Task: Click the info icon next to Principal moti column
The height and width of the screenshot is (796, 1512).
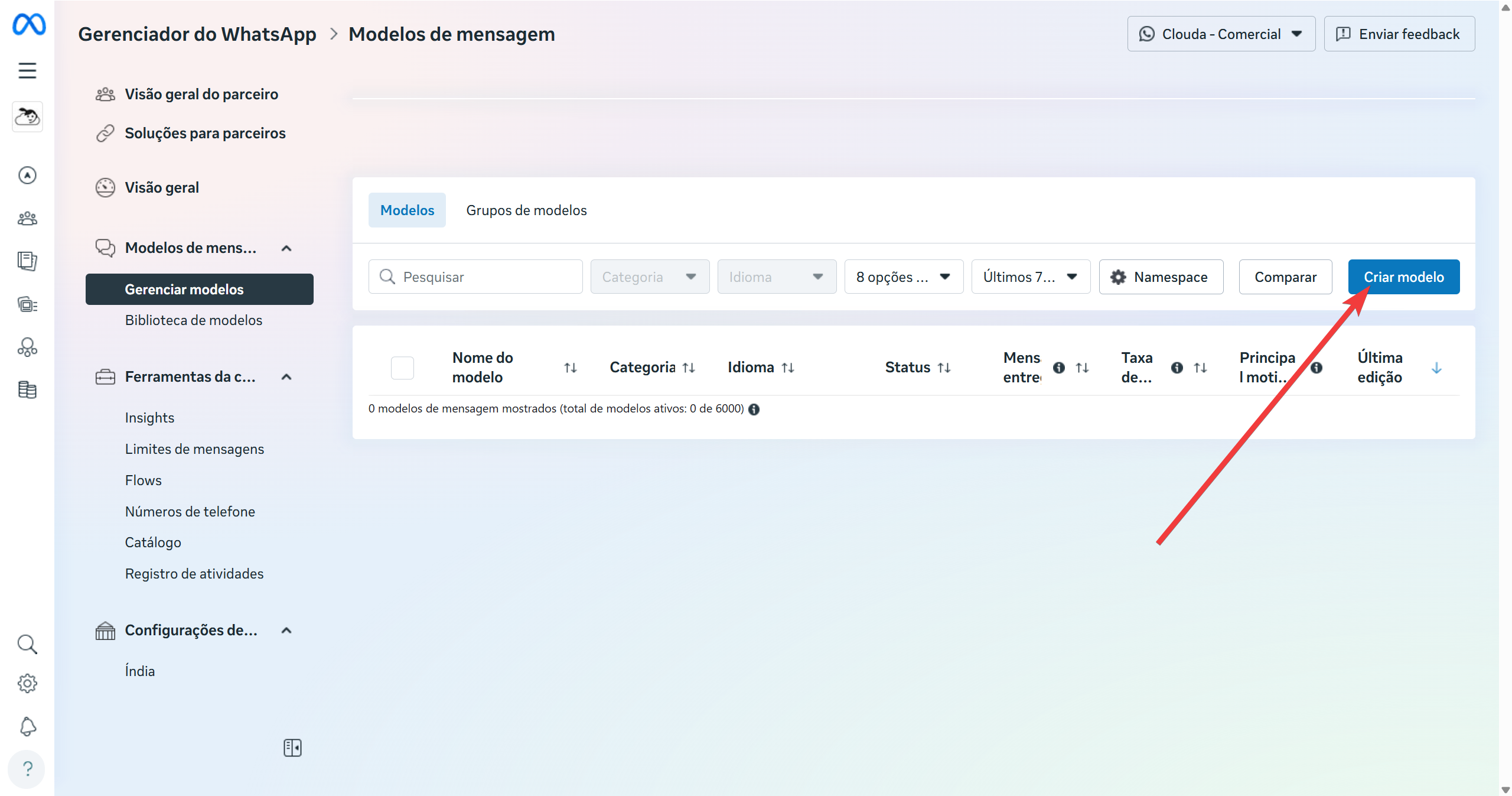Action: [1317, 368]
